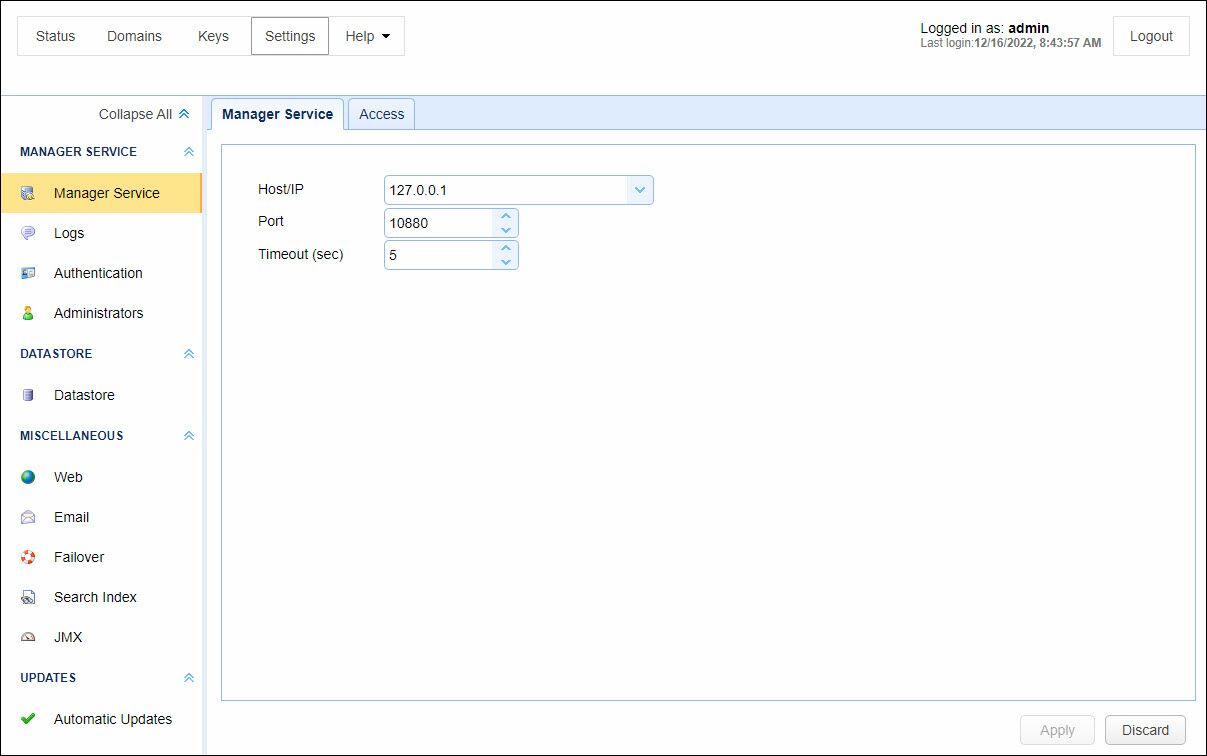Click the Last login timestamp text

[1010, 43]
